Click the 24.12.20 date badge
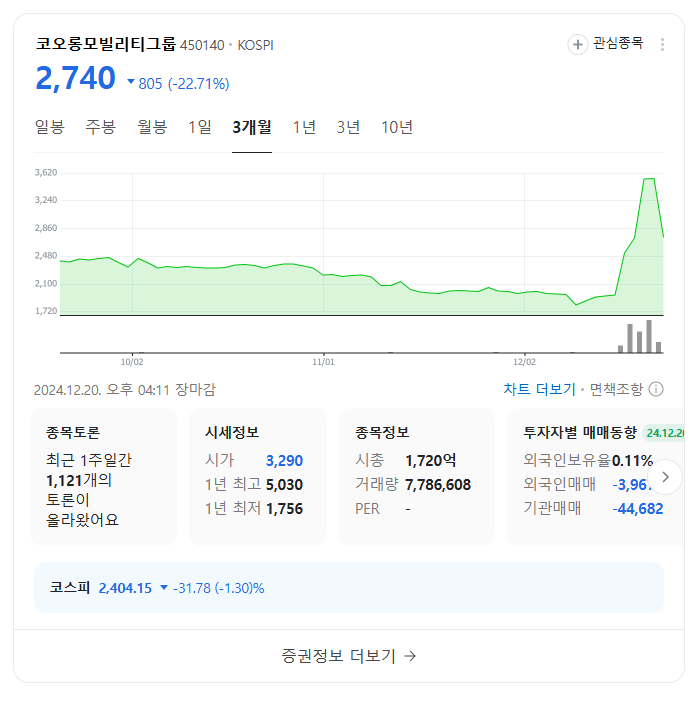The image size is (695, 705). point(664,433)
